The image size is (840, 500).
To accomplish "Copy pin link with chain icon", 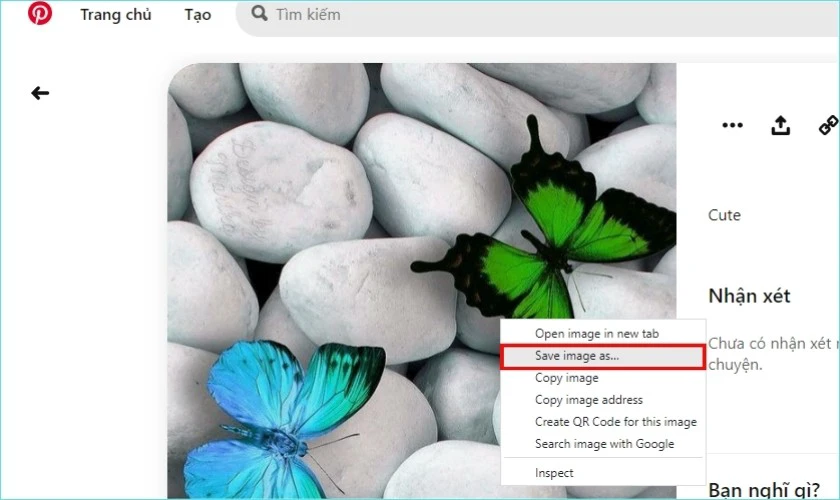I will point(829,125).
